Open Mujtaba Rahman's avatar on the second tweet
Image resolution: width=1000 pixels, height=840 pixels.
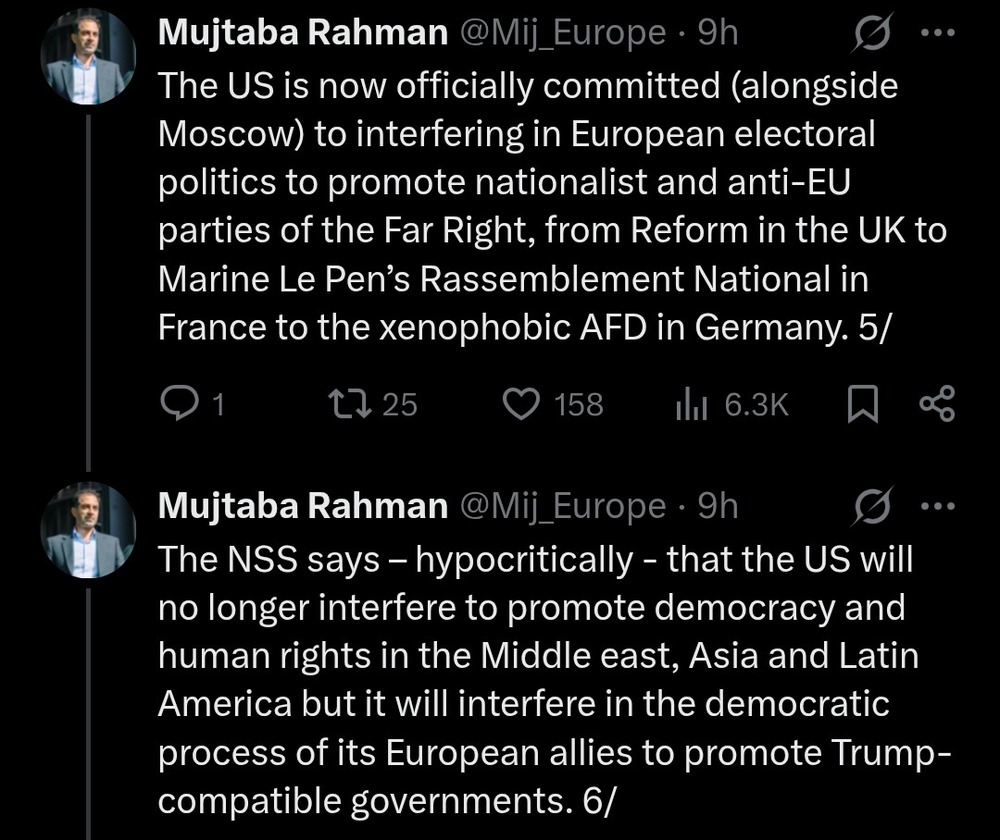point(88,534)
